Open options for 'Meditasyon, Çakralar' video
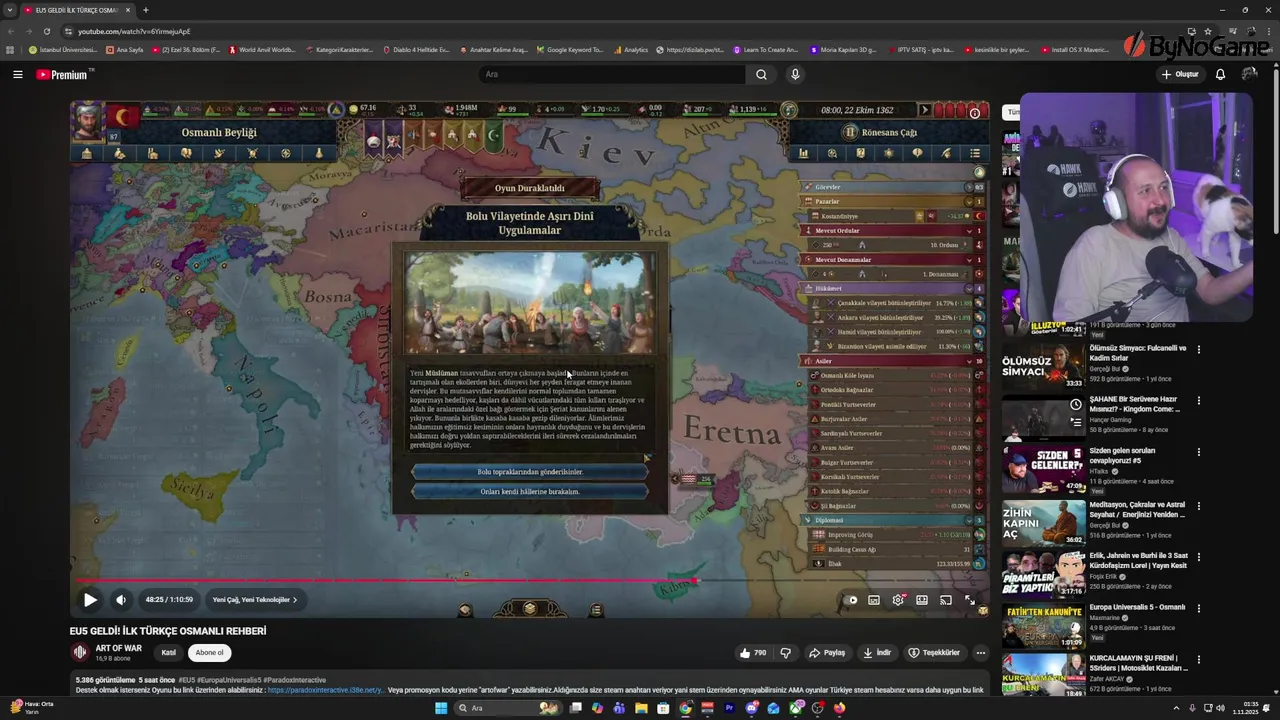 pyautogui.click(x=1198, y=505)
